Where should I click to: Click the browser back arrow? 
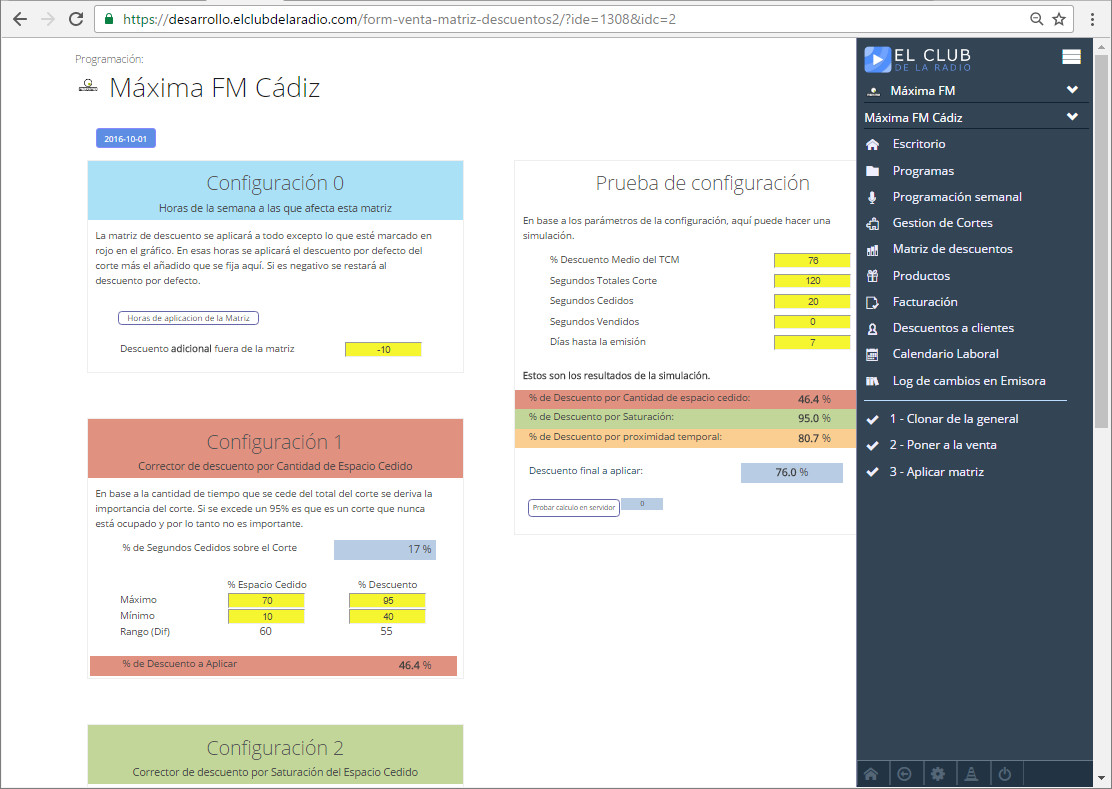[x=20, y=19]
